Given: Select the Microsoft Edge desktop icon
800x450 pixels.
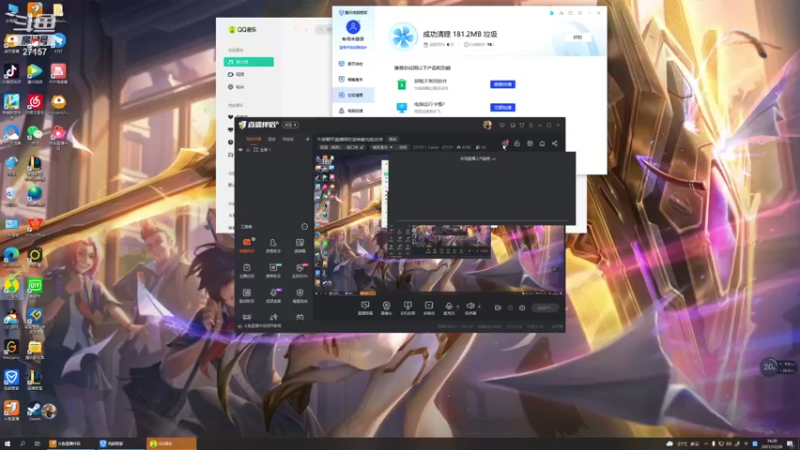Looking at the screenshot, I should coord(11,257).
